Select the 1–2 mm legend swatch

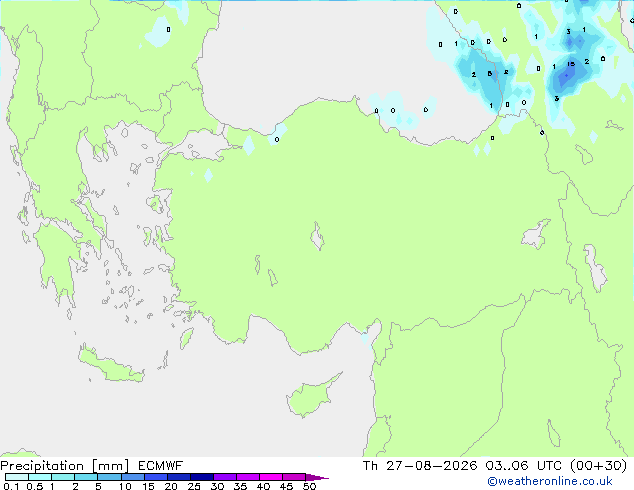(63, 477)
